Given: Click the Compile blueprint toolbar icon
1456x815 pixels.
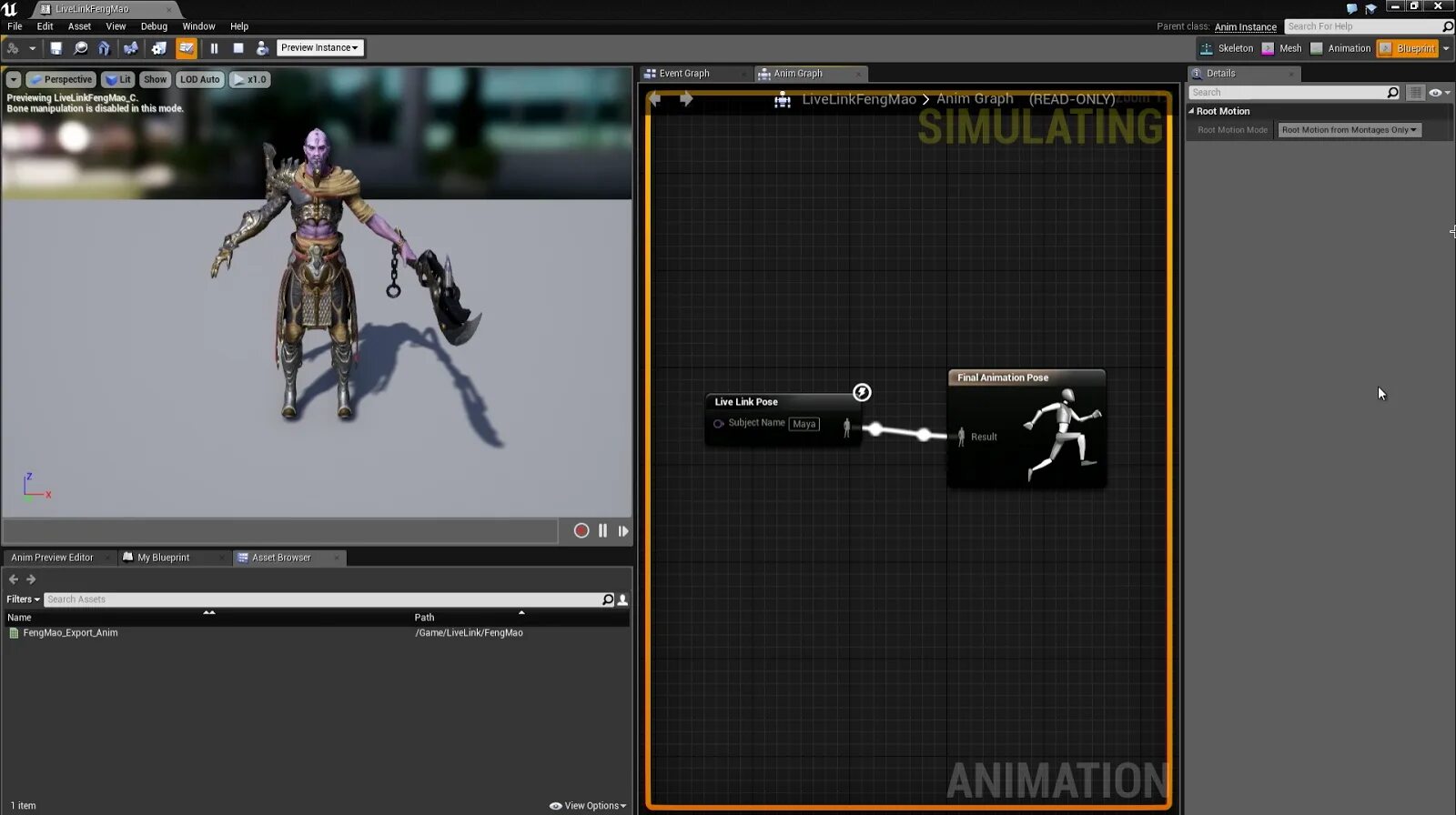Looking at the screenshot, I should [x=14, y=48].
